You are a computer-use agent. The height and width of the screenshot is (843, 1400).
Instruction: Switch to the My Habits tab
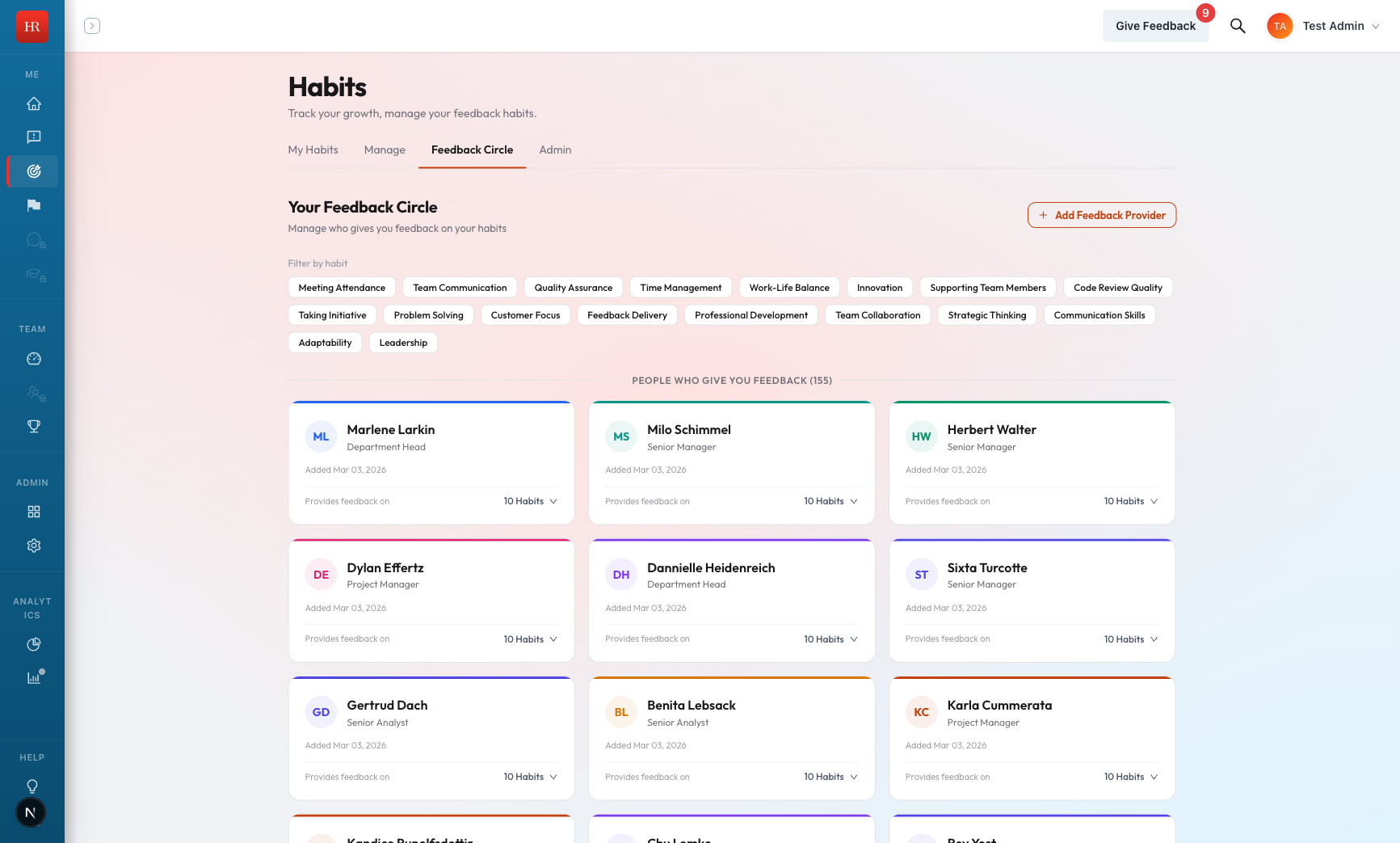pos(313,150)
